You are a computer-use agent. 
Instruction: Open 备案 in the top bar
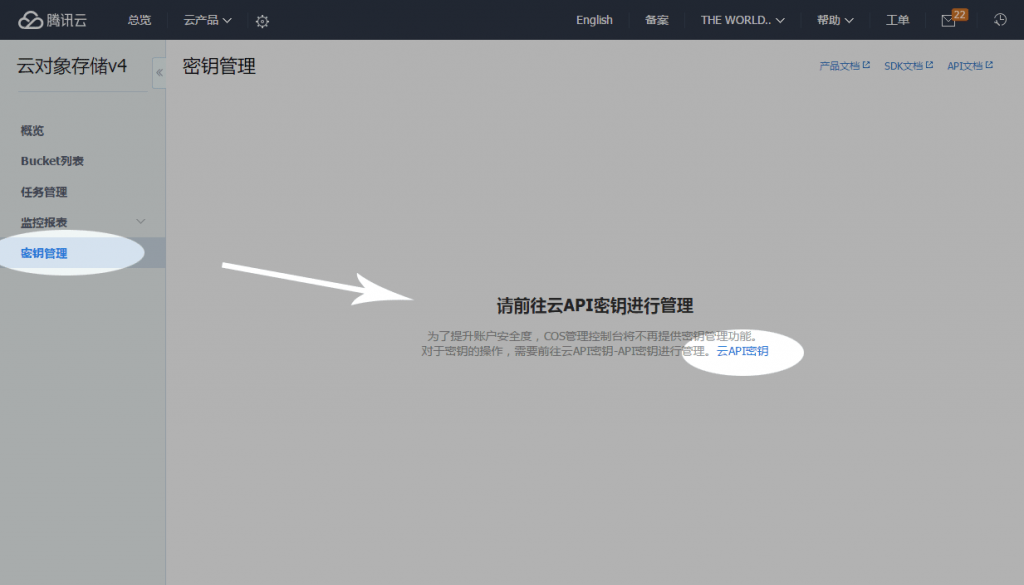click(x=657, y=20)
